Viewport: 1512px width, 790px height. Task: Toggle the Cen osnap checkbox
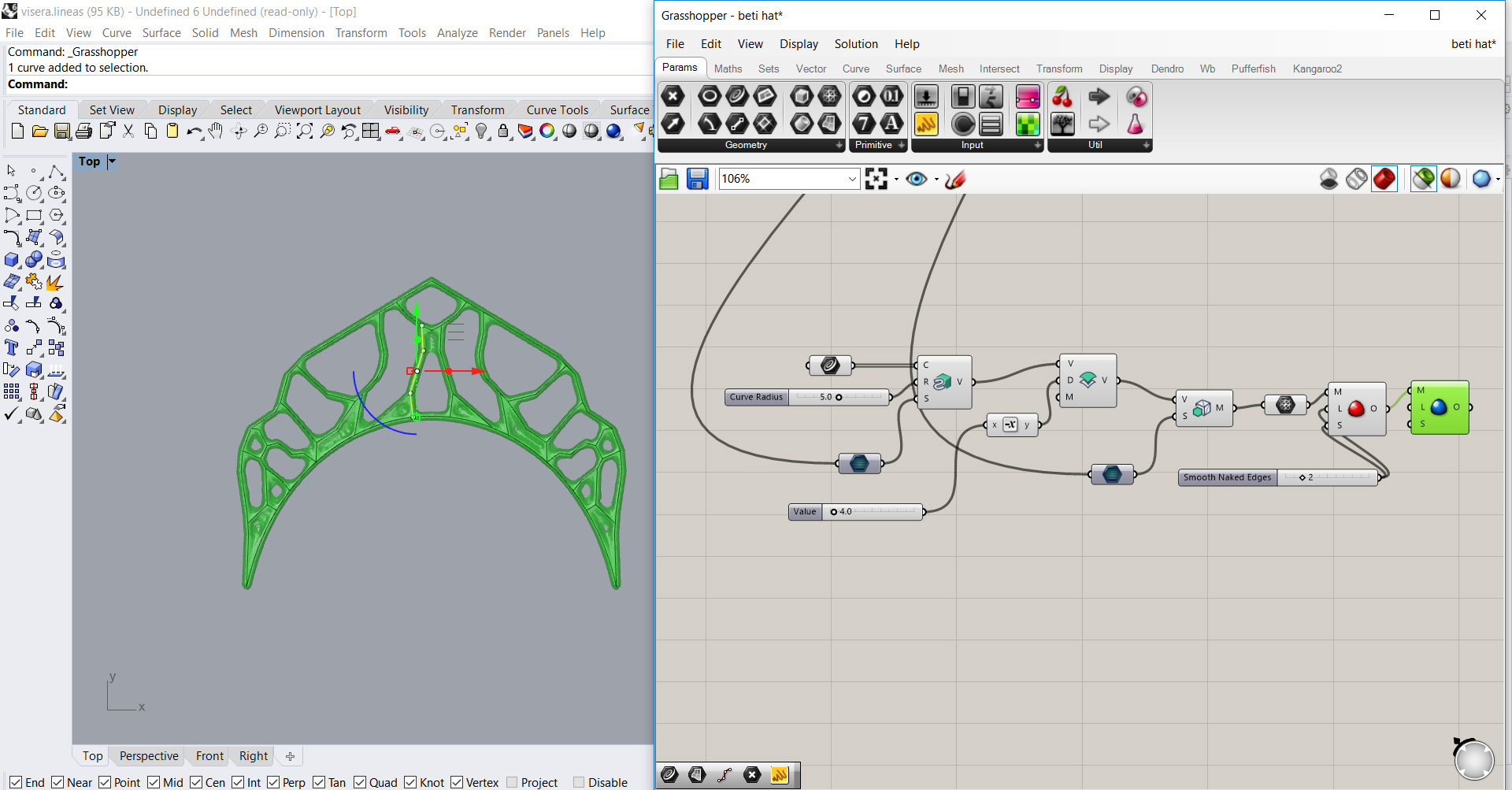196,782
